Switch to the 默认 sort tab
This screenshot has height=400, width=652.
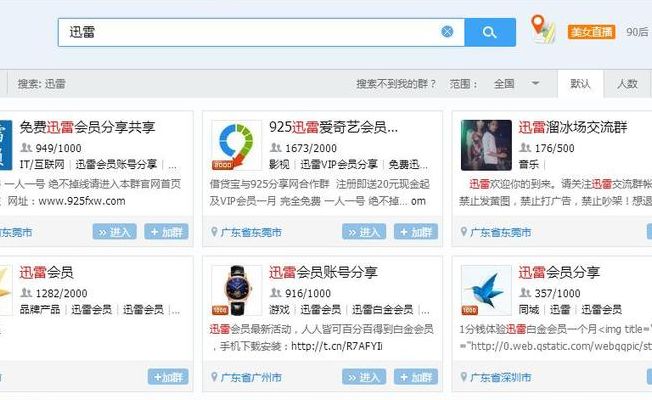580,84
